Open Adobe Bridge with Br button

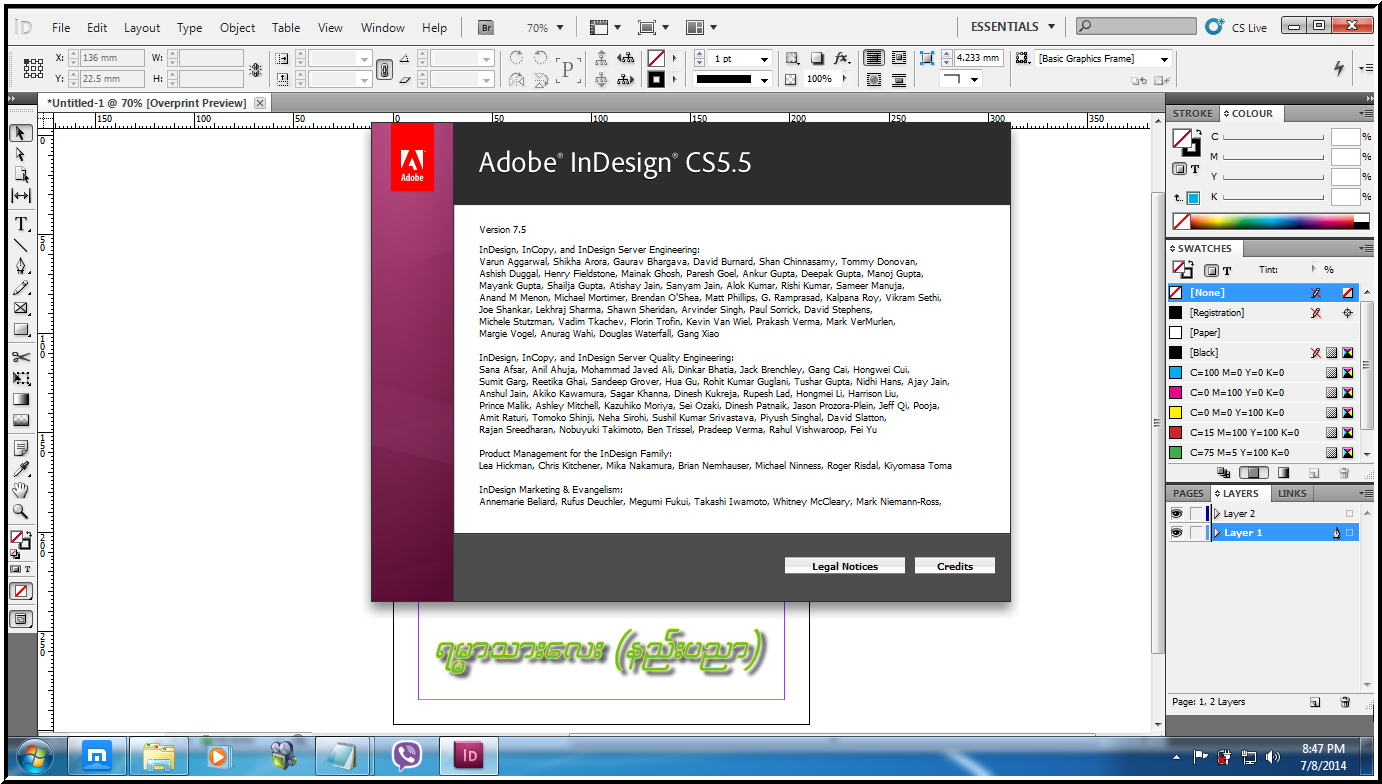(x=487, y=27)
